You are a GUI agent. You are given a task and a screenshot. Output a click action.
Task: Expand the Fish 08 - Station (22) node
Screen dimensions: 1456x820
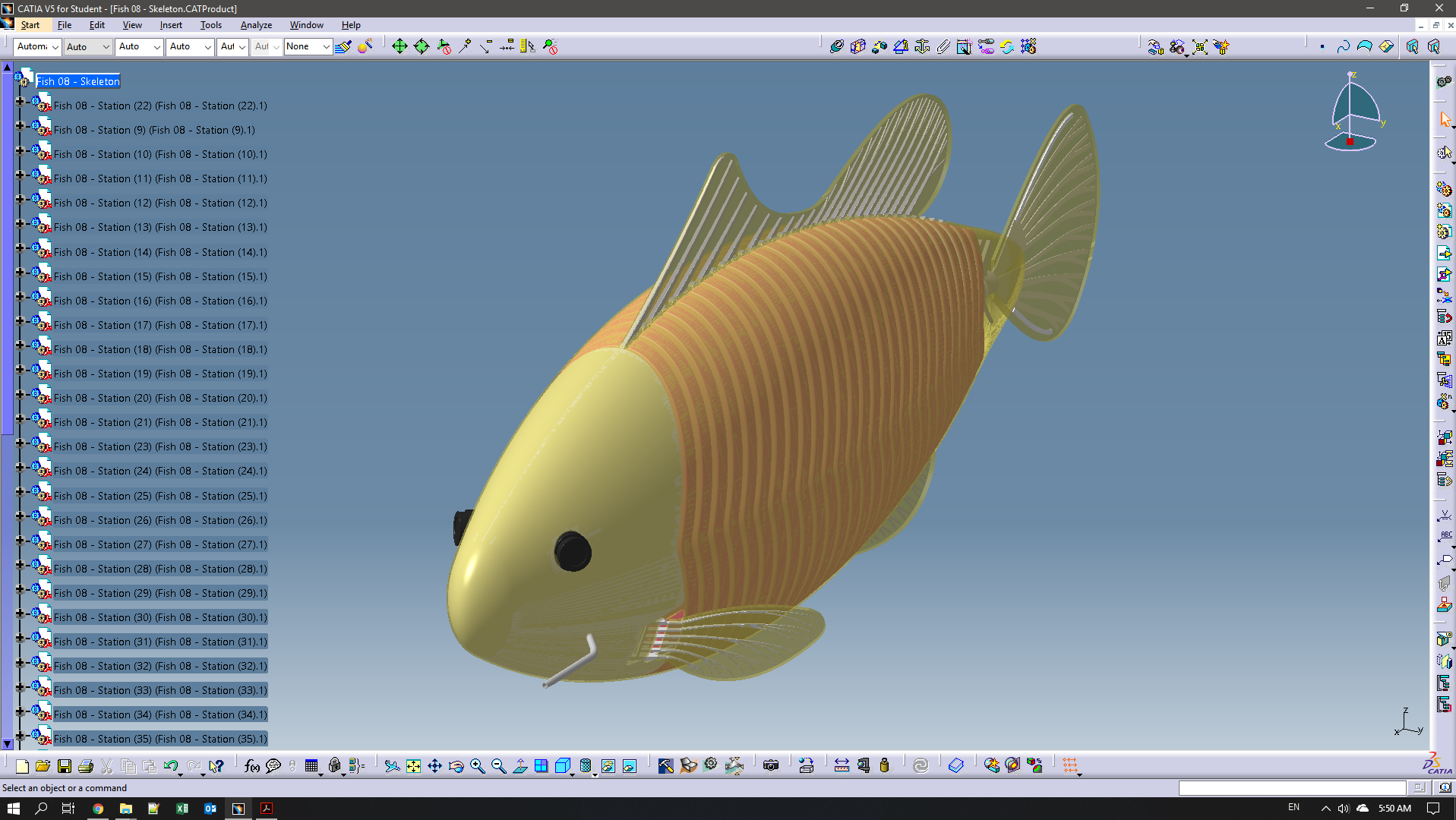21,101
